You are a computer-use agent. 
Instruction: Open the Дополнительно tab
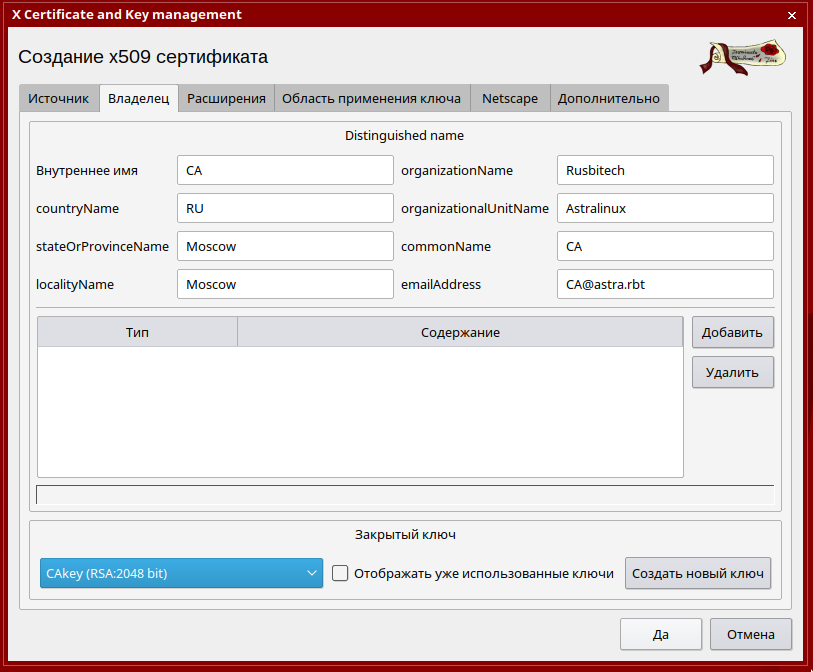[608, 98]
